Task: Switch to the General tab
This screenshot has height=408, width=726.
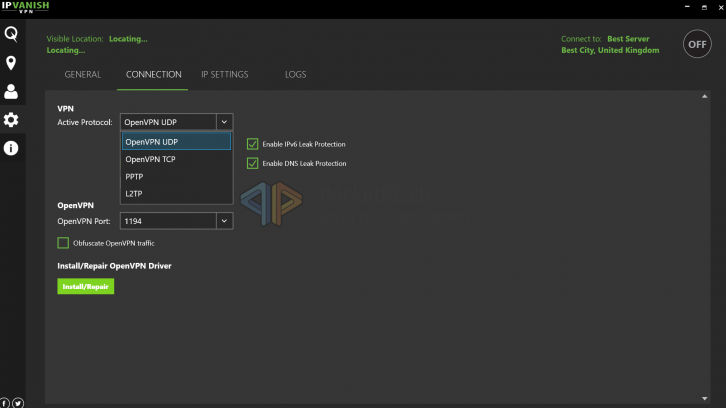Action: pos(83,75)
